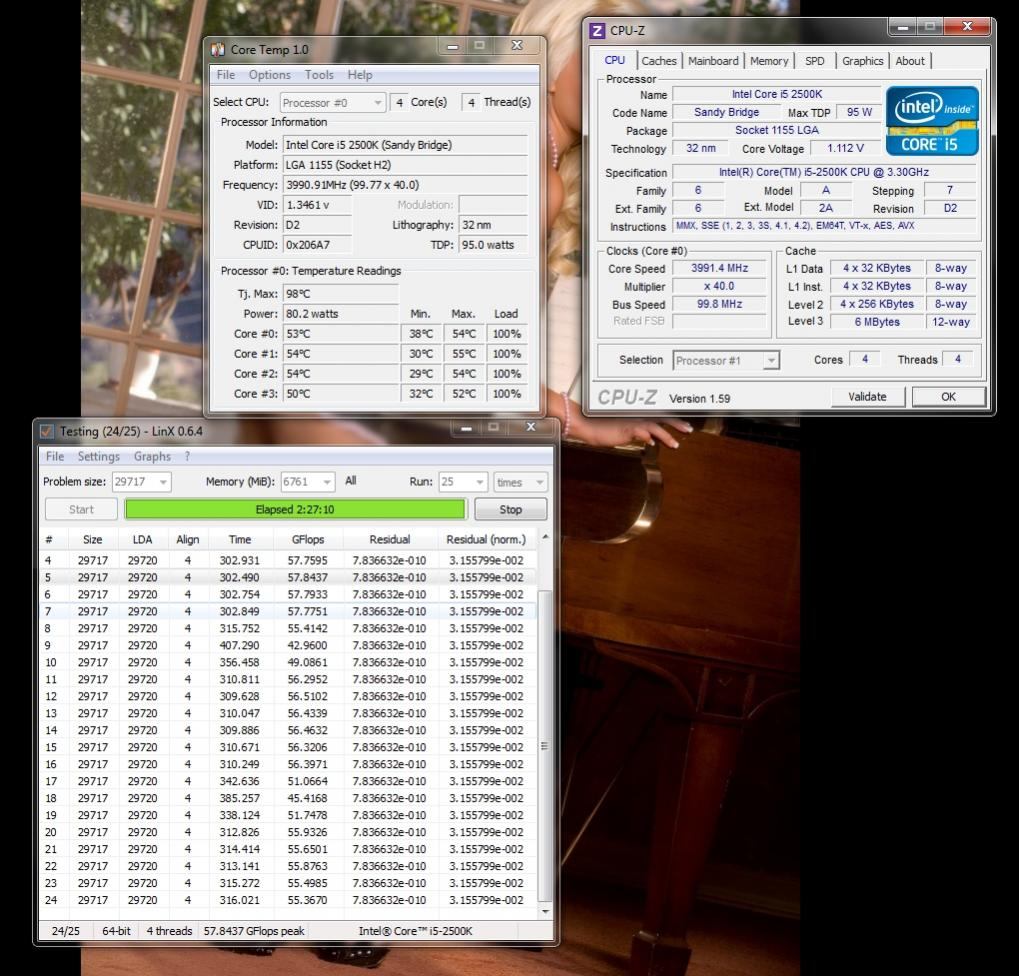Open Tools menu in Core Temp
1019x976 pixels.
point(319,75)
